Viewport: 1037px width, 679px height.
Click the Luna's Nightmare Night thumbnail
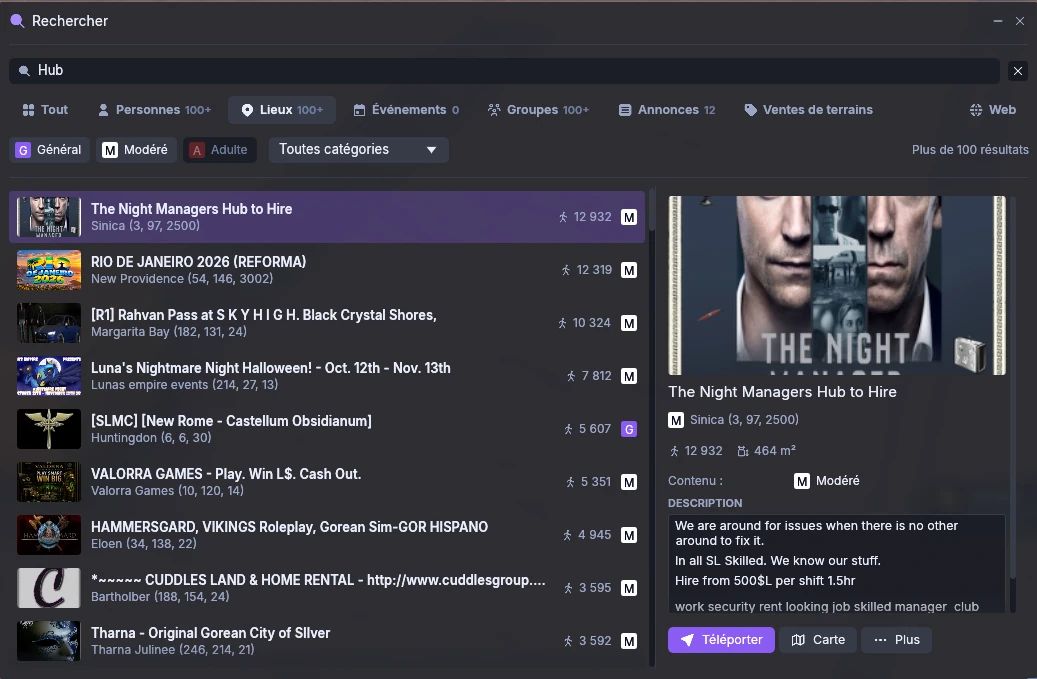click(x=49, y=376)
